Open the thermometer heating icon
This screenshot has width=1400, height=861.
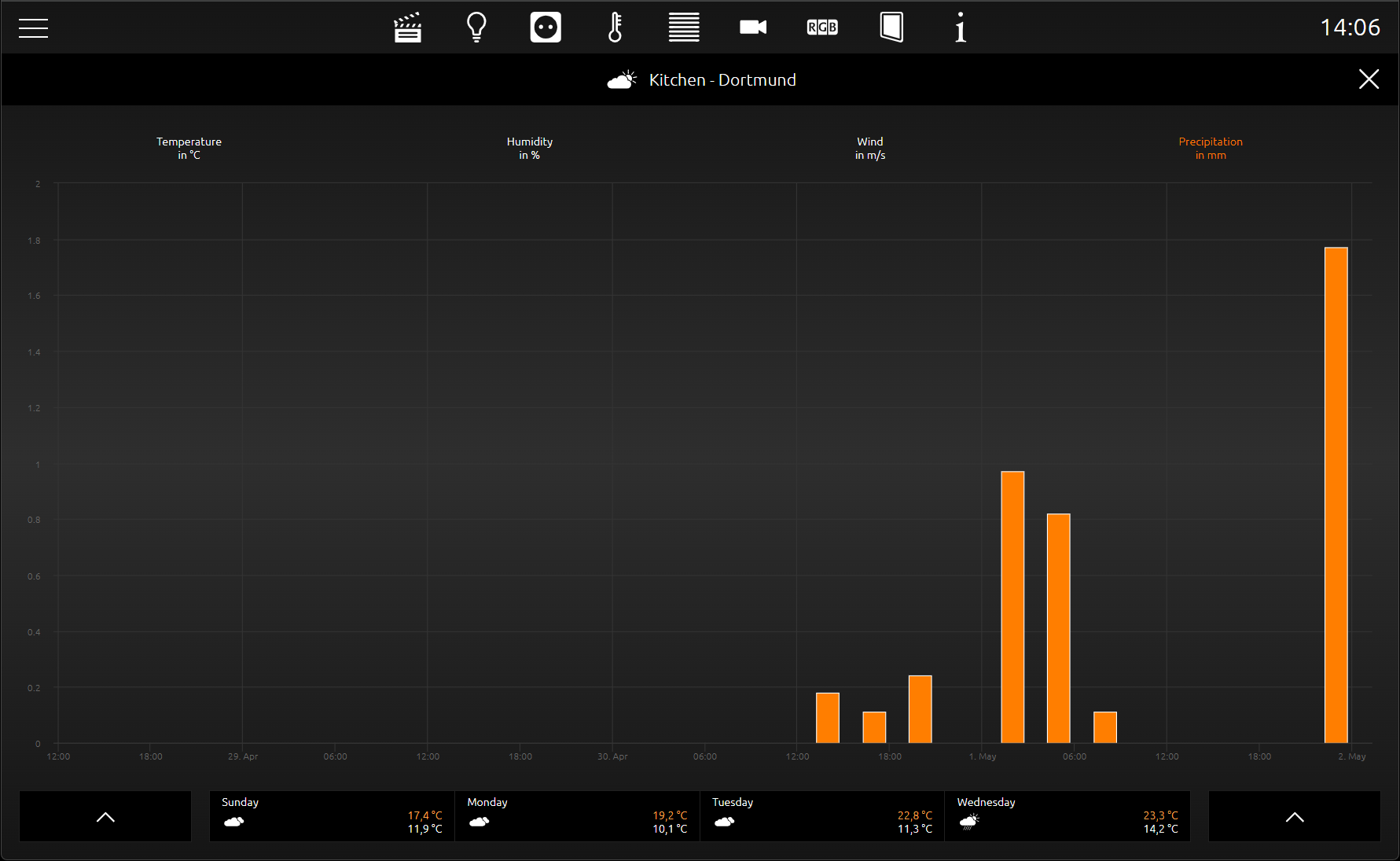click(x=615, y=28)
